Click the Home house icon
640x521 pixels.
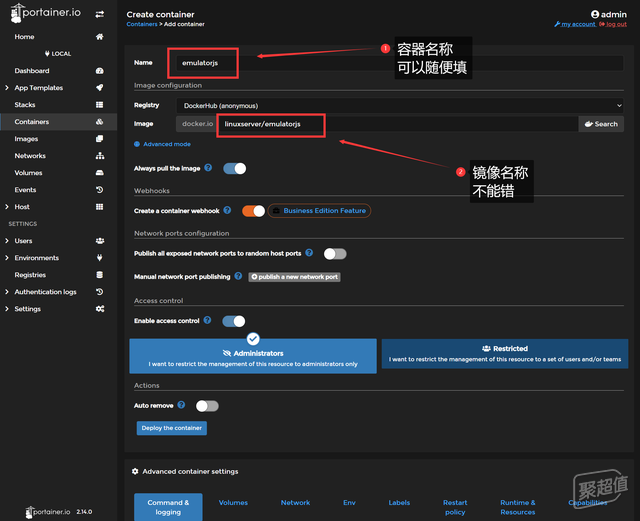pyautogui.click(x=100, y=37)
